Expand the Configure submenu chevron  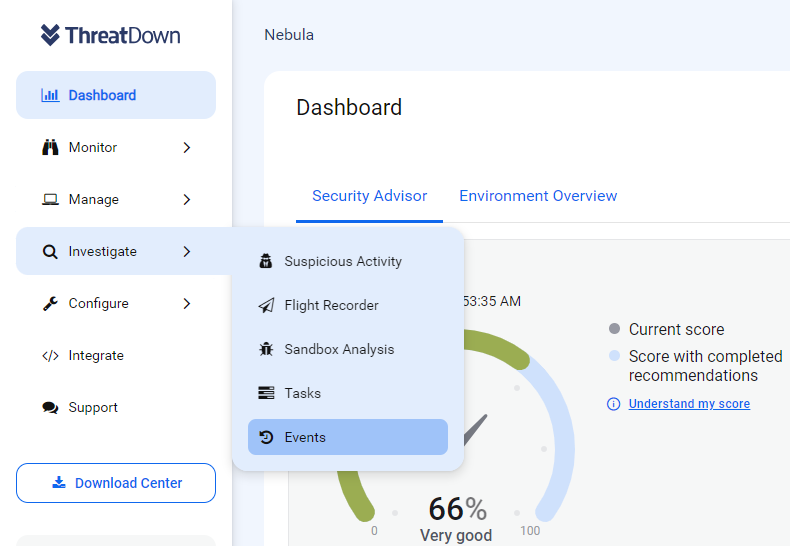click(187, 303)
